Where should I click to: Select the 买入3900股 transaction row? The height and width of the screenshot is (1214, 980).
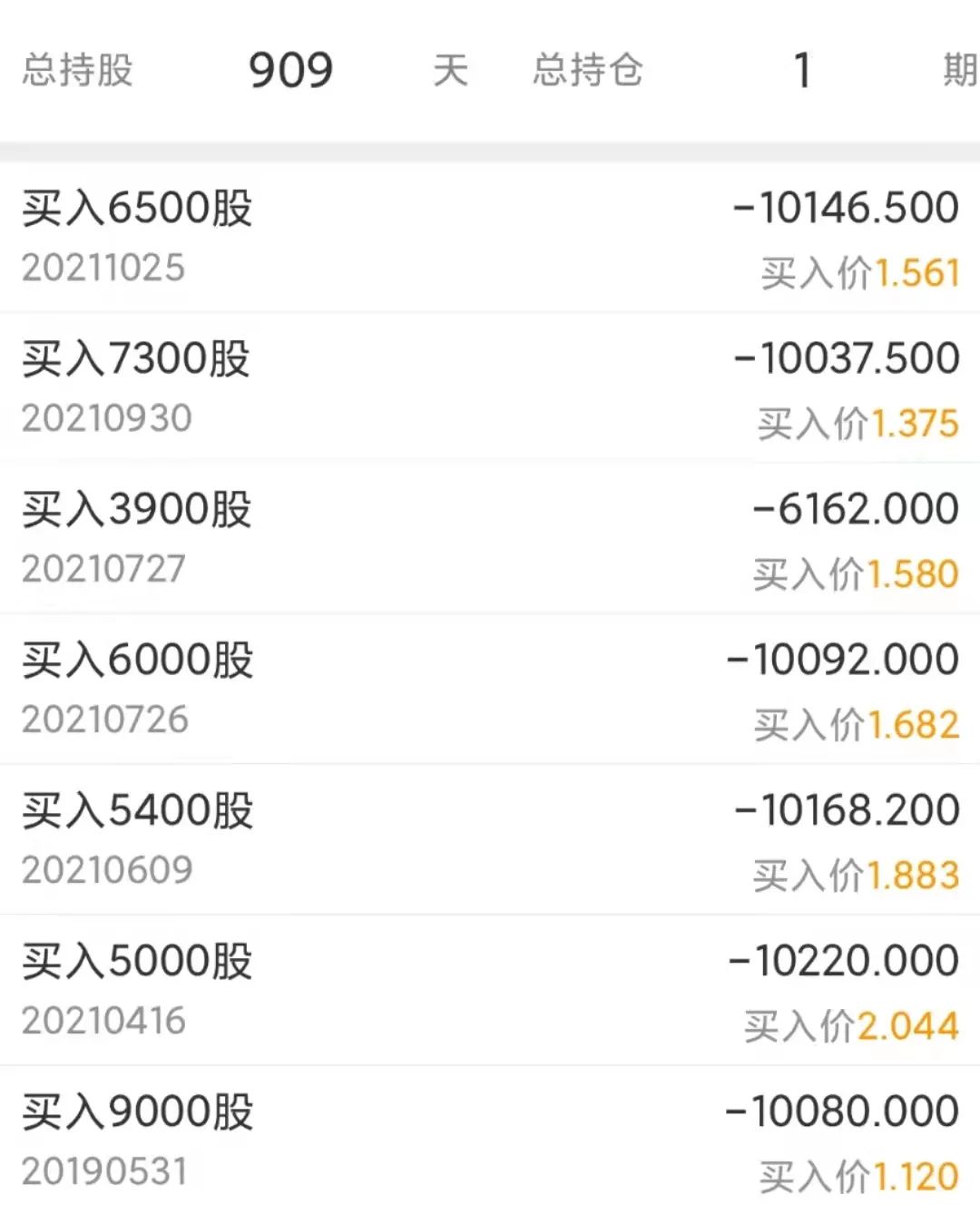[490, 539]
